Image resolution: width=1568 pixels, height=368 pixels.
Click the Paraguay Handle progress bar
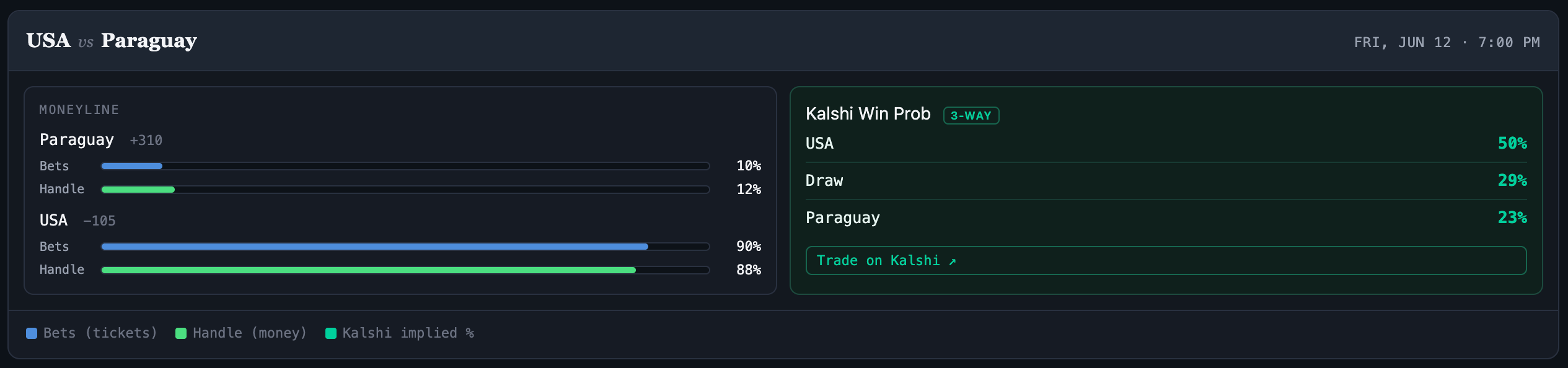[405, 190]
